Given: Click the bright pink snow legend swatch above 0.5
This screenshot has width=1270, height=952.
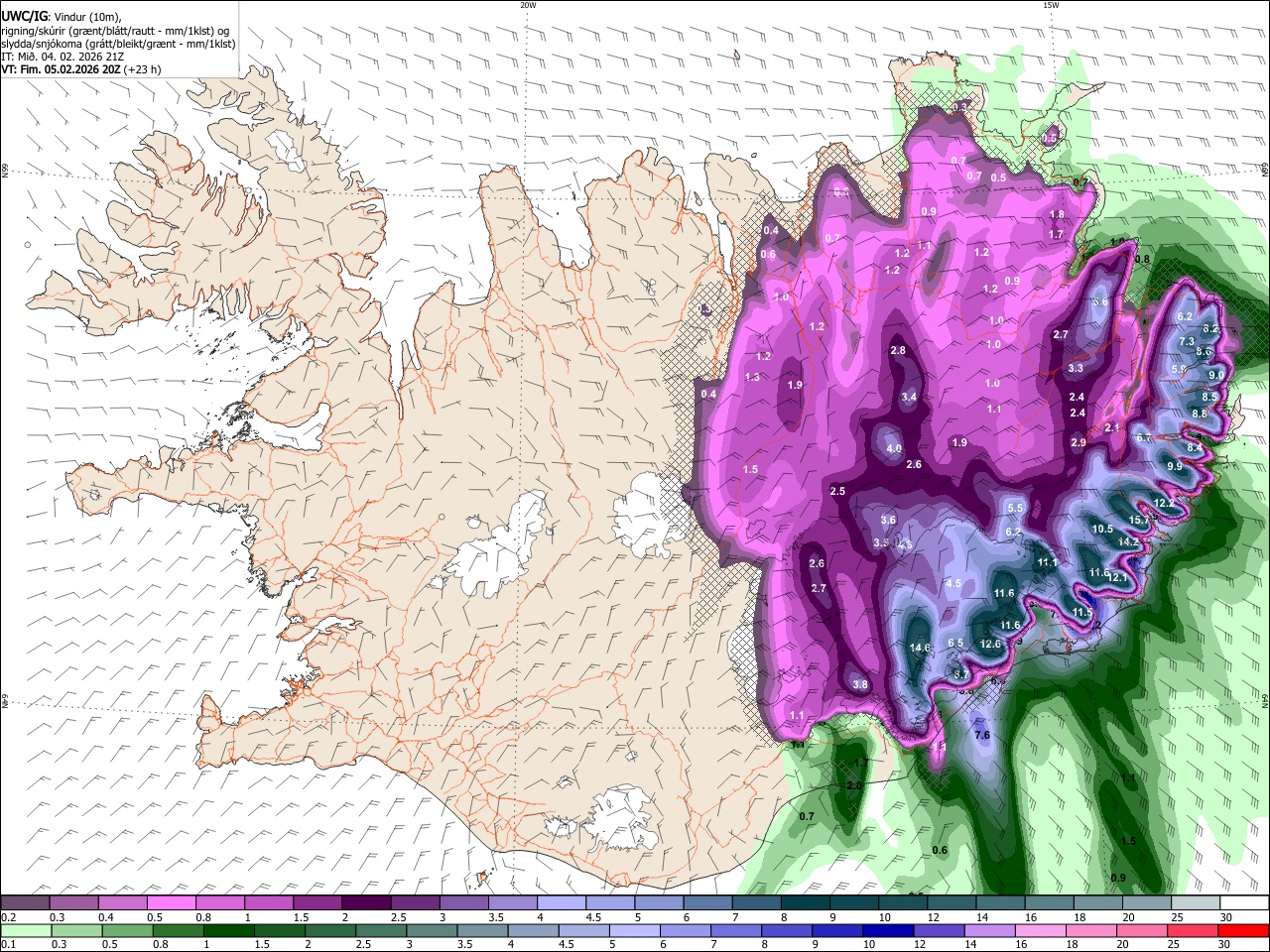Looking at the screenshot, I should point(173,902).
